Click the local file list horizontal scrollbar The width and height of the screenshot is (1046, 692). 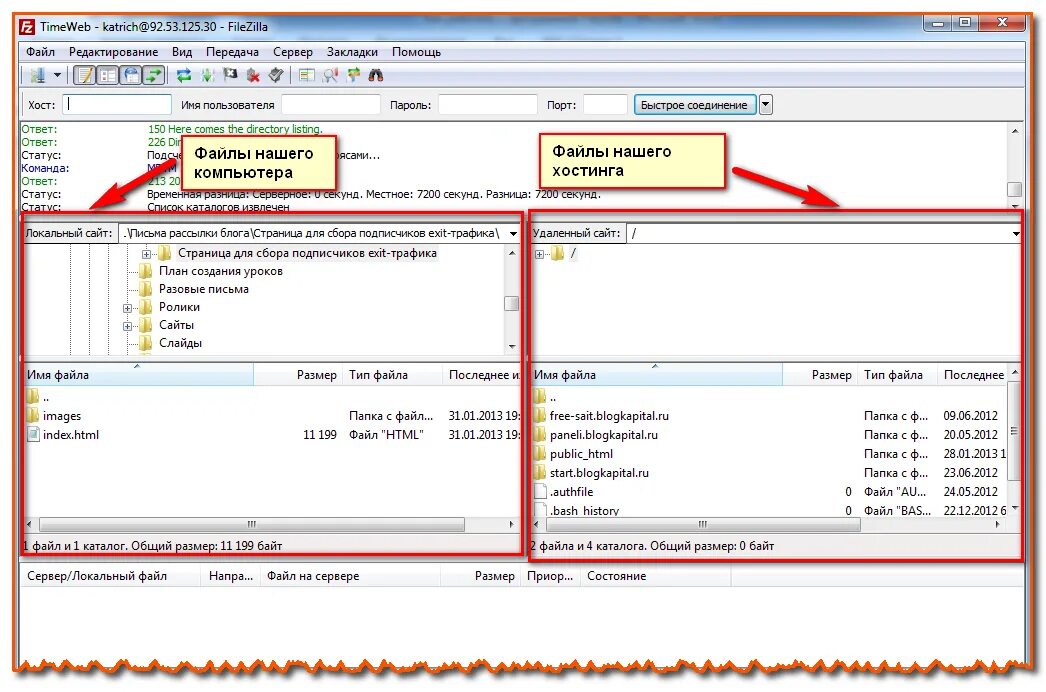(x=251, y=525)
